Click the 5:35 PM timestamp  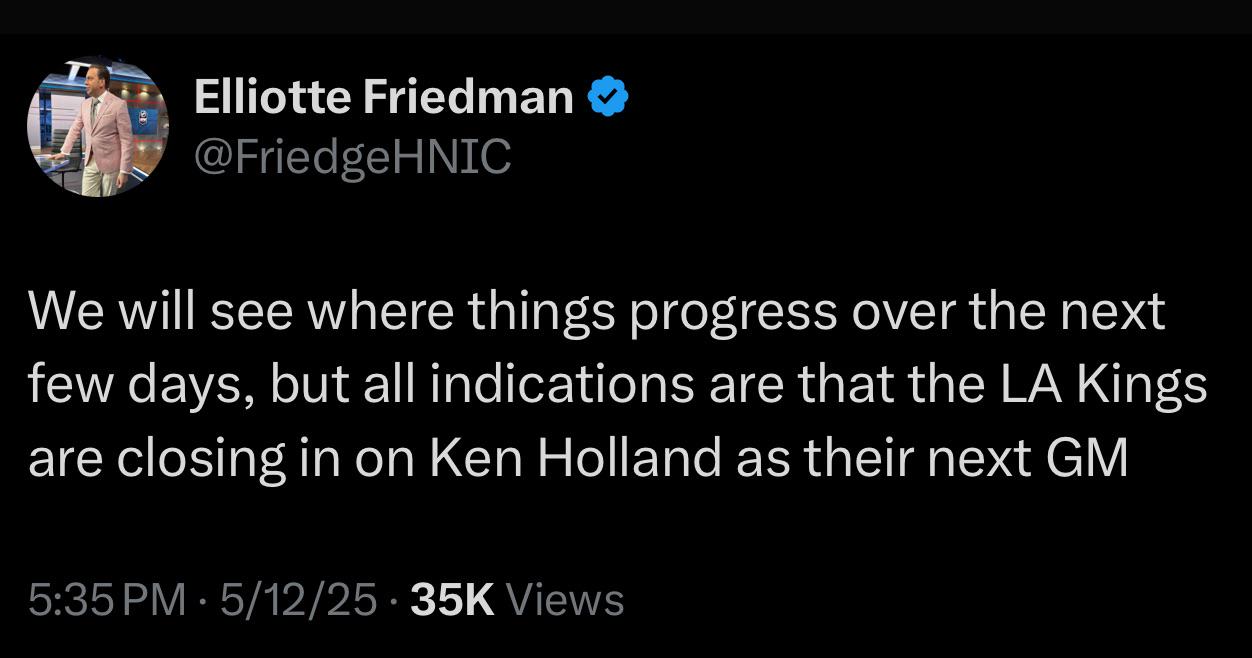107,600
